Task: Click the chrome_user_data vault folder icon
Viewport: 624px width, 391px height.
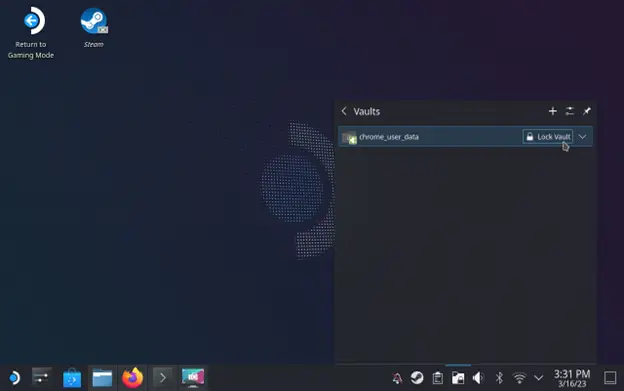Action: (349, 138)
